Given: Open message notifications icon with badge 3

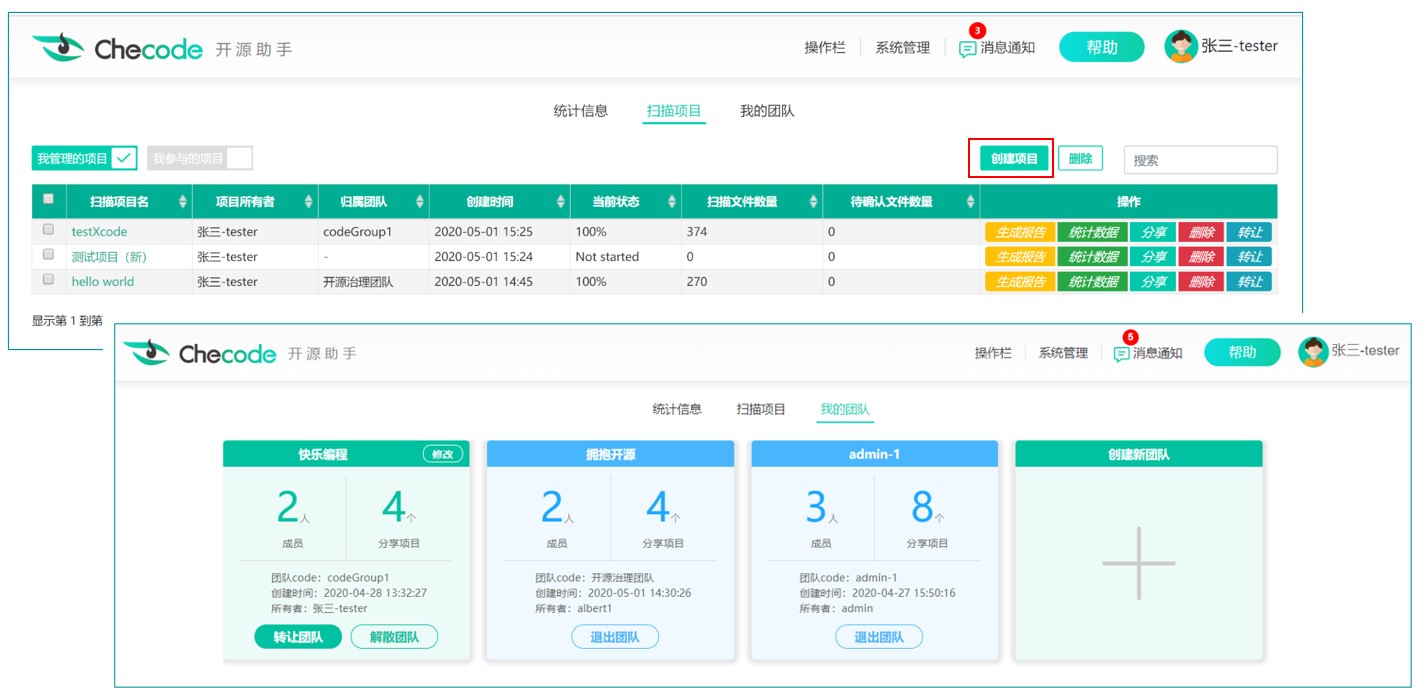Looking at the screenshot, I should tap(967, 48).
